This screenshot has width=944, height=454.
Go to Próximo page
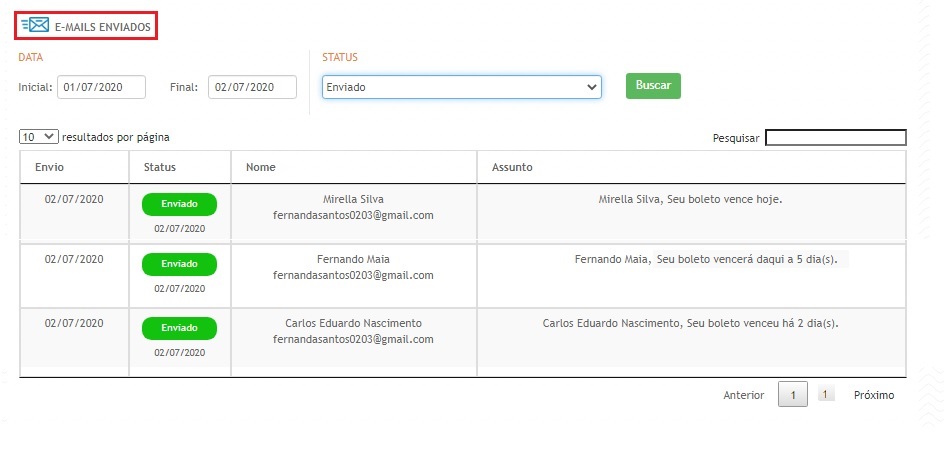874,395
